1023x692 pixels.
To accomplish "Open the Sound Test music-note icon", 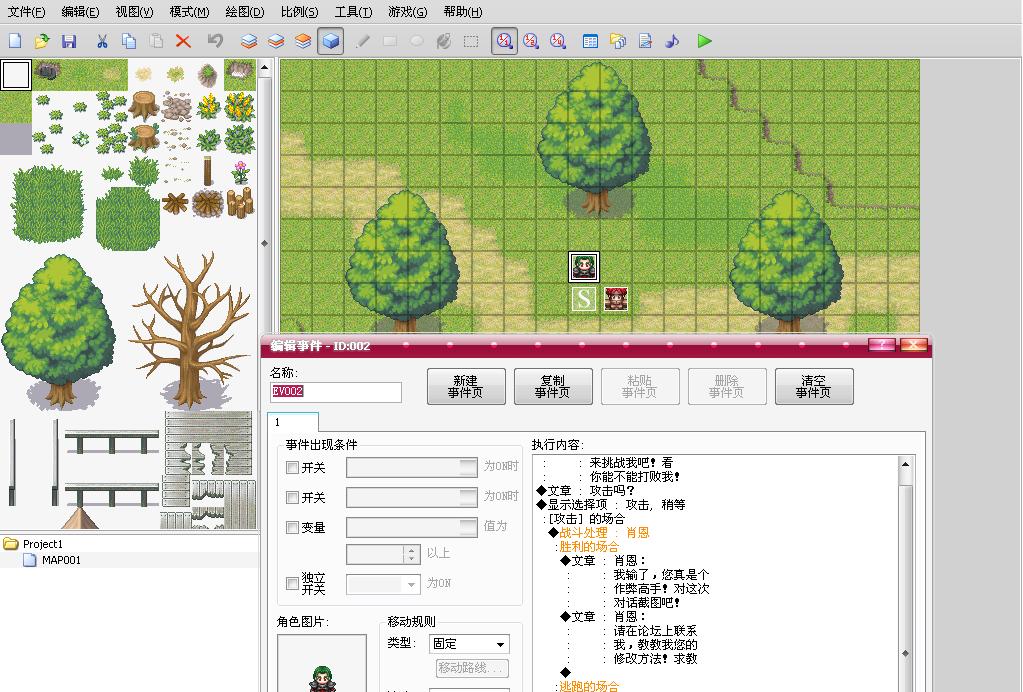I will (x=672, y=41).
